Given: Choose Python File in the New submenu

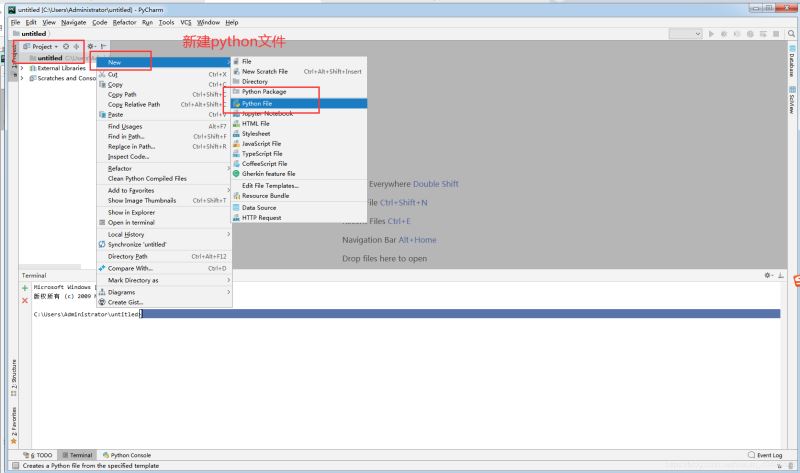Looking at the screenshot, I should pyautogui.click(x=299, y=103).
